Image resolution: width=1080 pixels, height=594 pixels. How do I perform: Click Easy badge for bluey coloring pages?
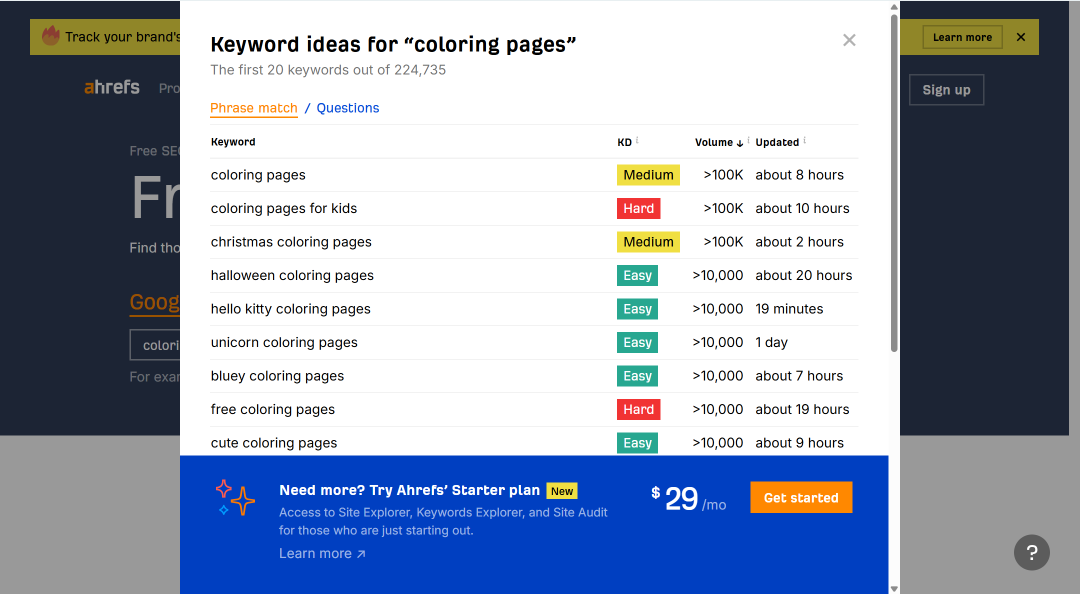tap(637, 376)
